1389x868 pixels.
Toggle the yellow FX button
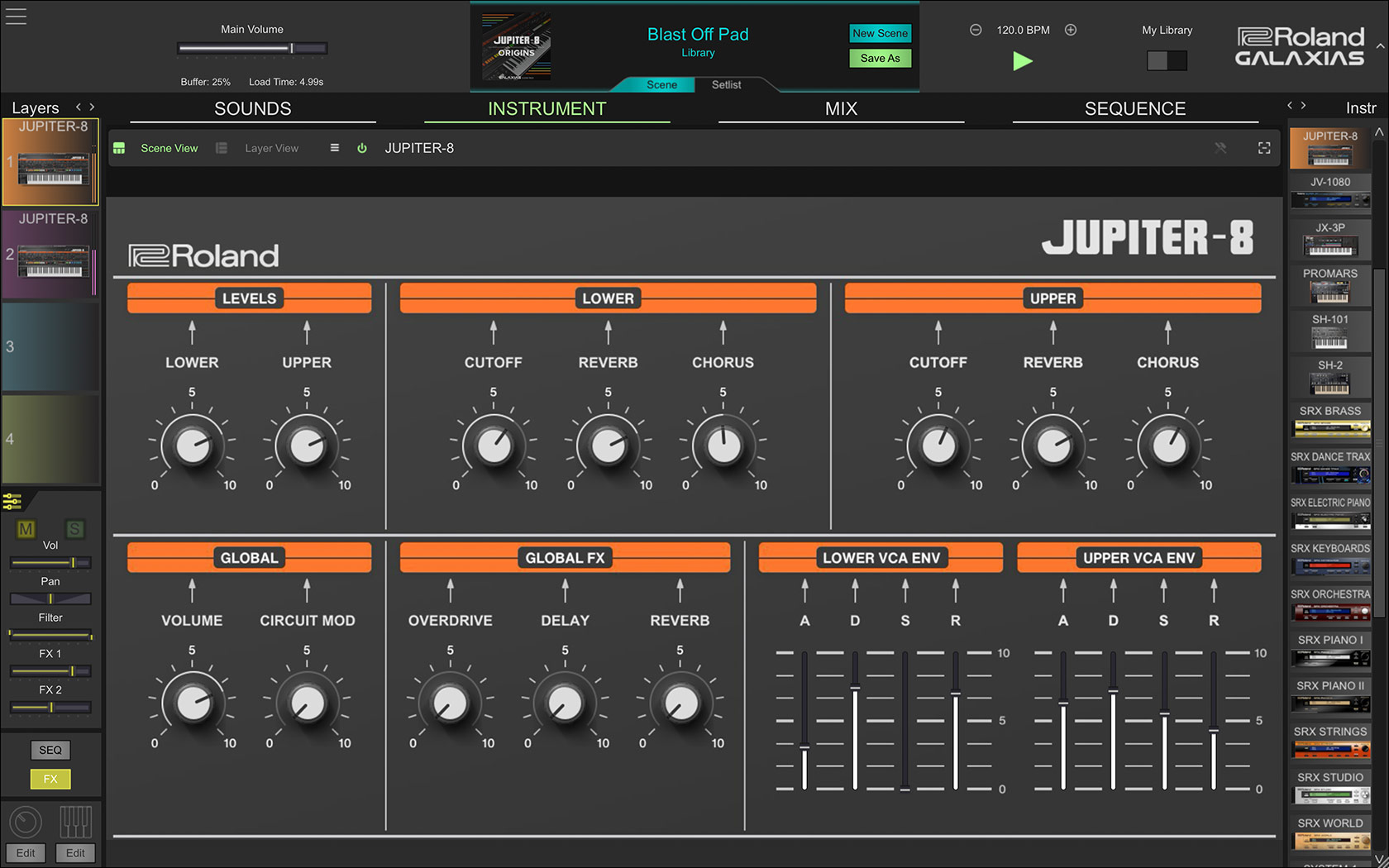(x=50, y=779)
